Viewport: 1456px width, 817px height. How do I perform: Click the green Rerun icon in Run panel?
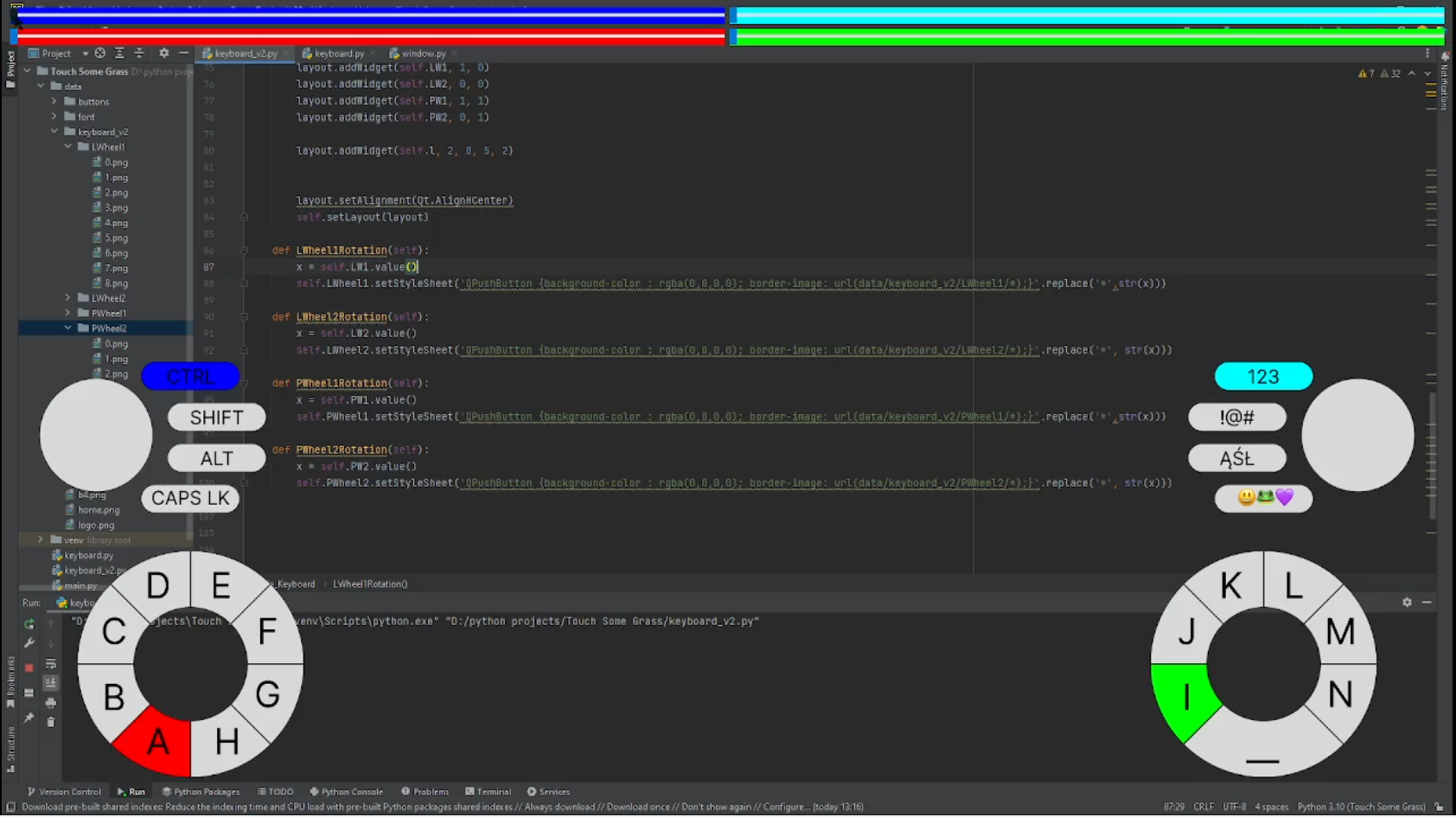[x=29, y=624]
